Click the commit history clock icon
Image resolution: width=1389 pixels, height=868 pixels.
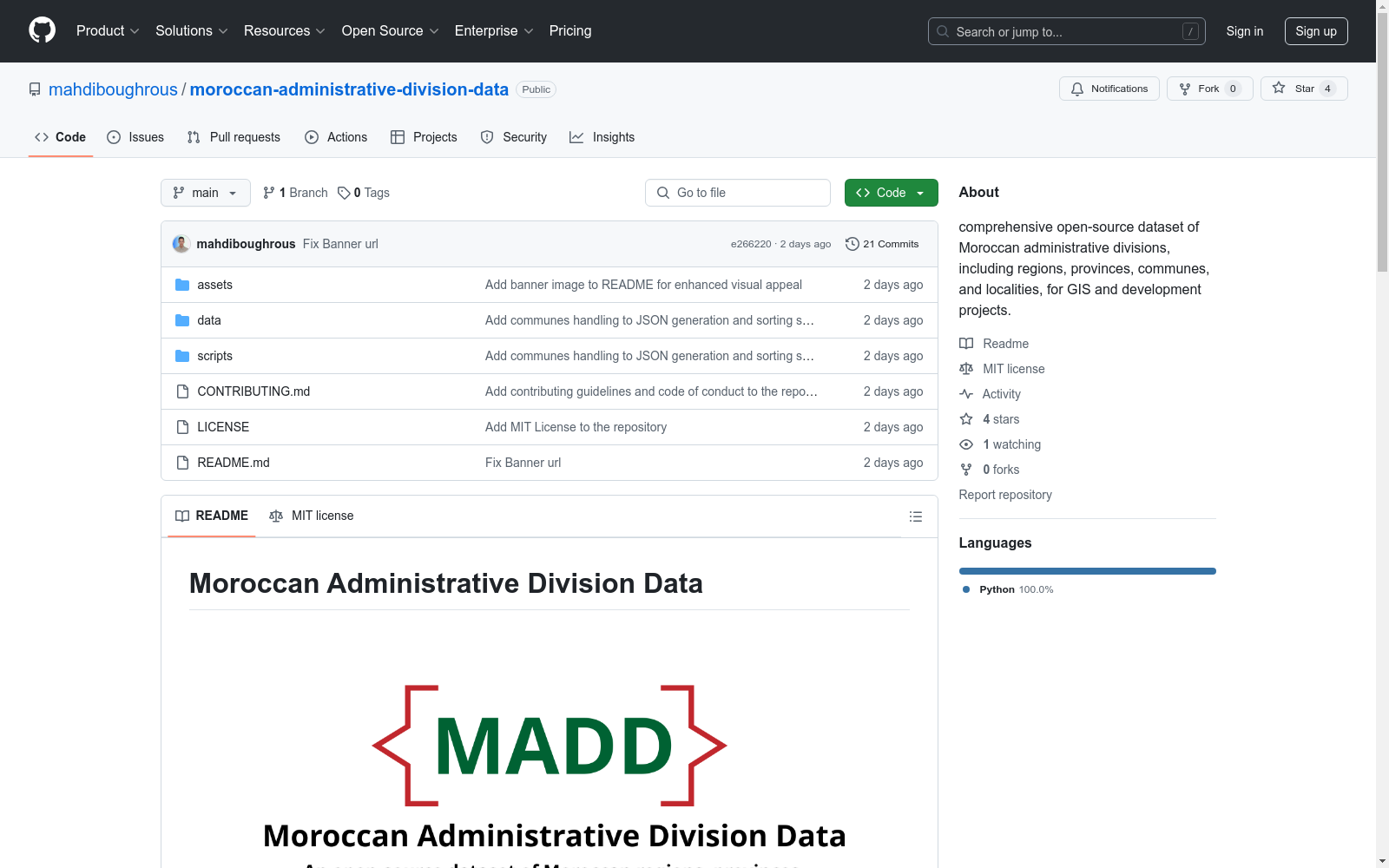coord(852,244)
